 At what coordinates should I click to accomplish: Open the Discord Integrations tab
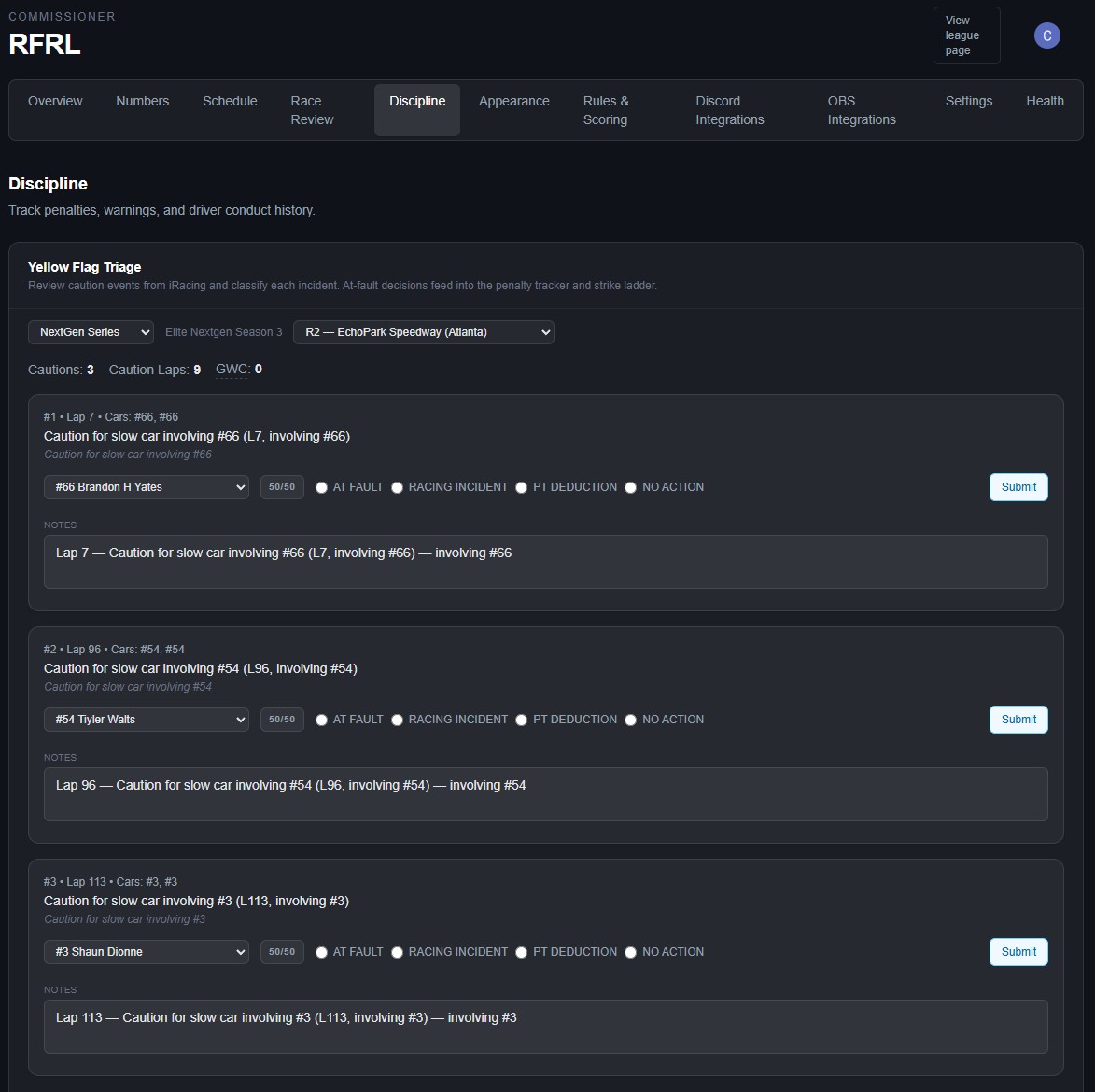pos(730,110)
